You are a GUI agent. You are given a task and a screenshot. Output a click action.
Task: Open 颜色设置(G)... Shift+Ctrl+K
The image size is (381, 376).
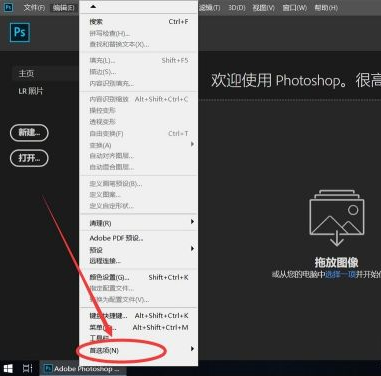pyautogui.click(x=138, y=277)
